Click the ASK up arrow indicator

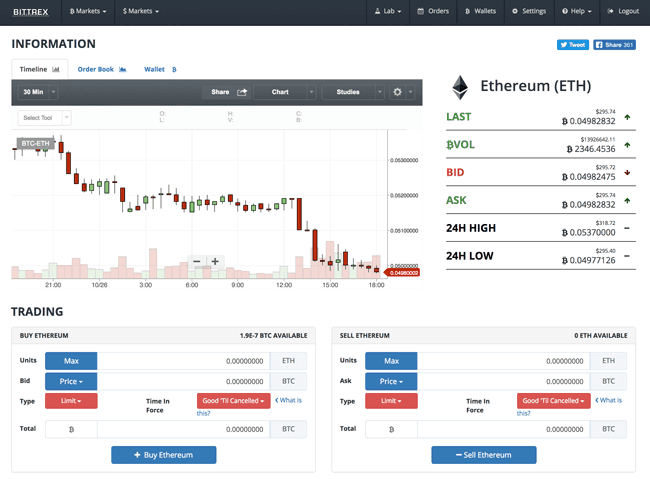point(627,201)
